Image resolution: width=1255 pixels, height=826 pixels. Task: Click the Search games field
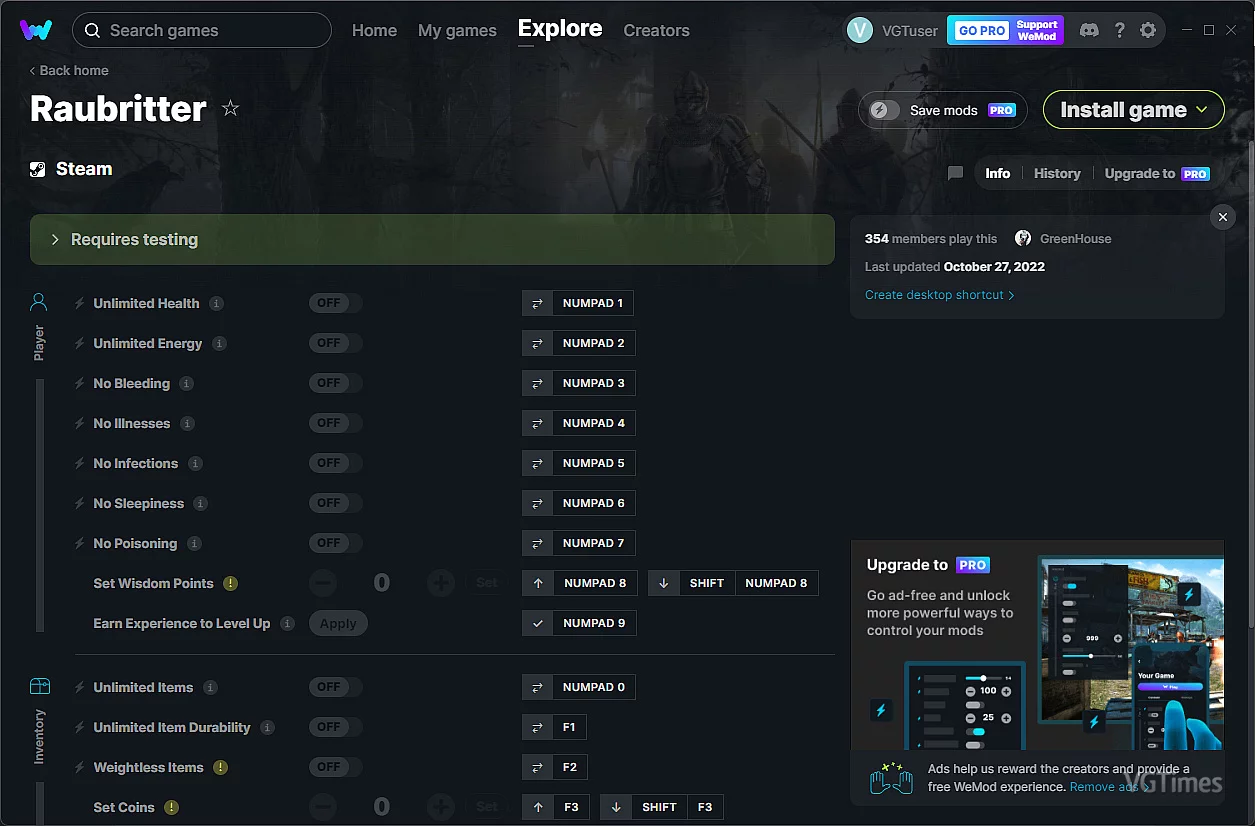click(x=202, y=30)
